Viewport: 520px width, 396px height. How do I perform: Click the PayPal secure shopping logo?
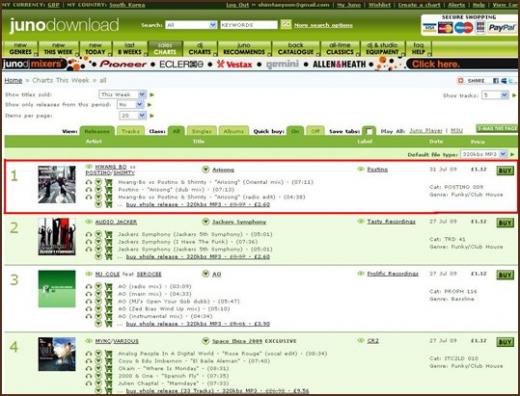(x=502, y=28)
